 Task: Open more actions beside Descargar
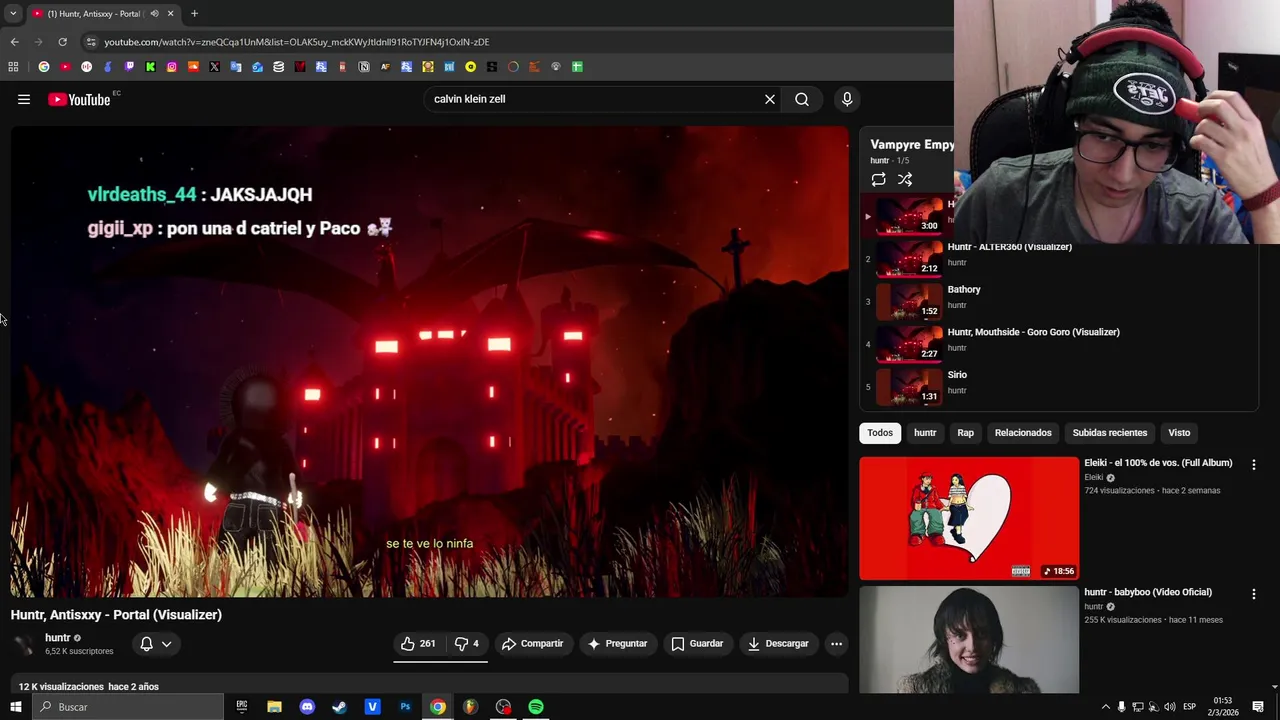click(x=837, y=643)
